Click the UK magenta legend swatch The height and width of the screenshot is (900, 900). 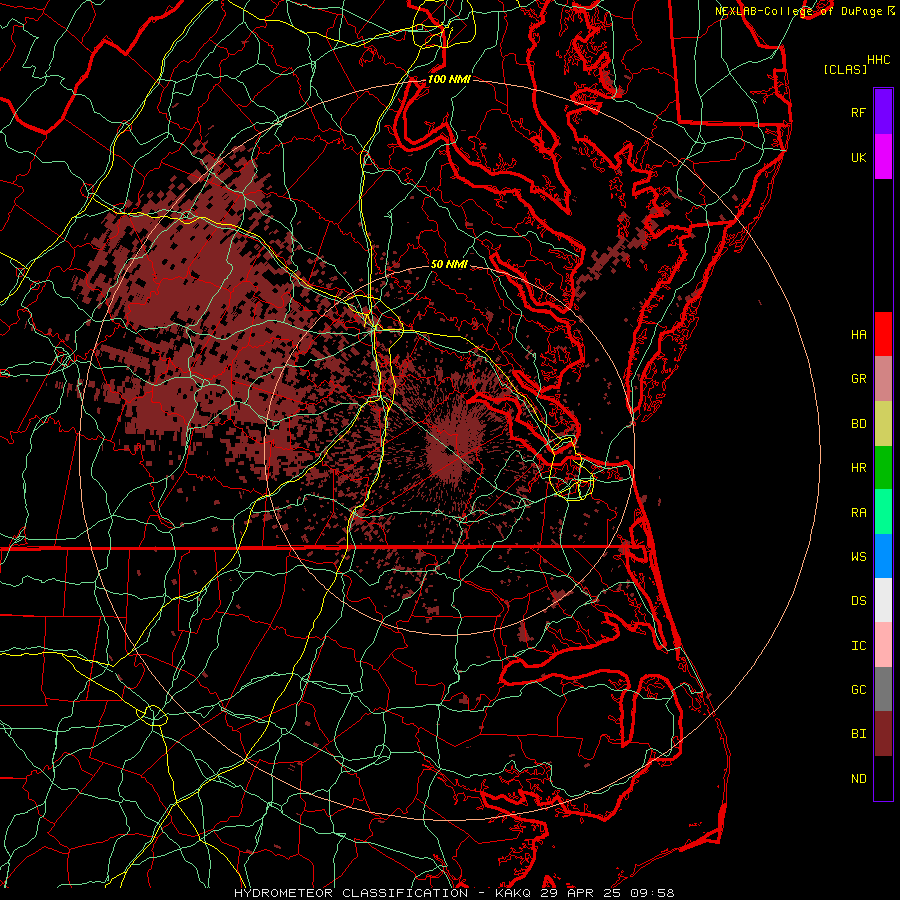883,157
